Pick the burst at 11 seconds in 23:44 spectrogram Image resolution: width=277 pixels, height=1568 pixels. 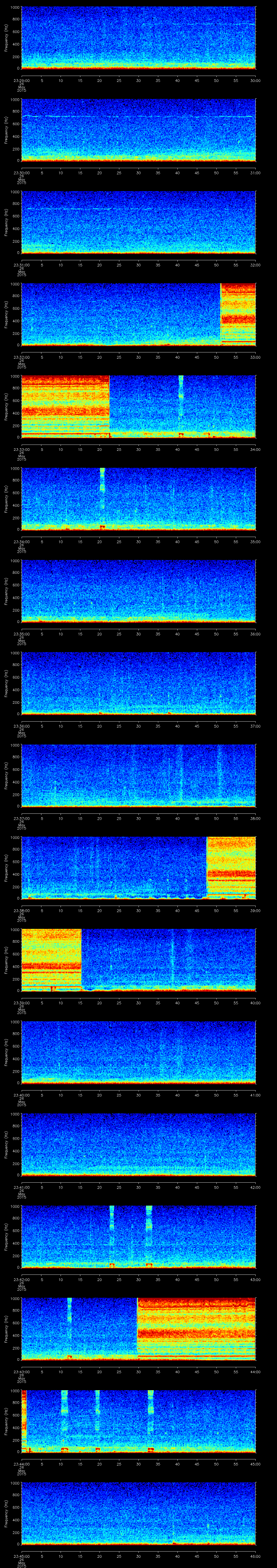point(65,1421)
